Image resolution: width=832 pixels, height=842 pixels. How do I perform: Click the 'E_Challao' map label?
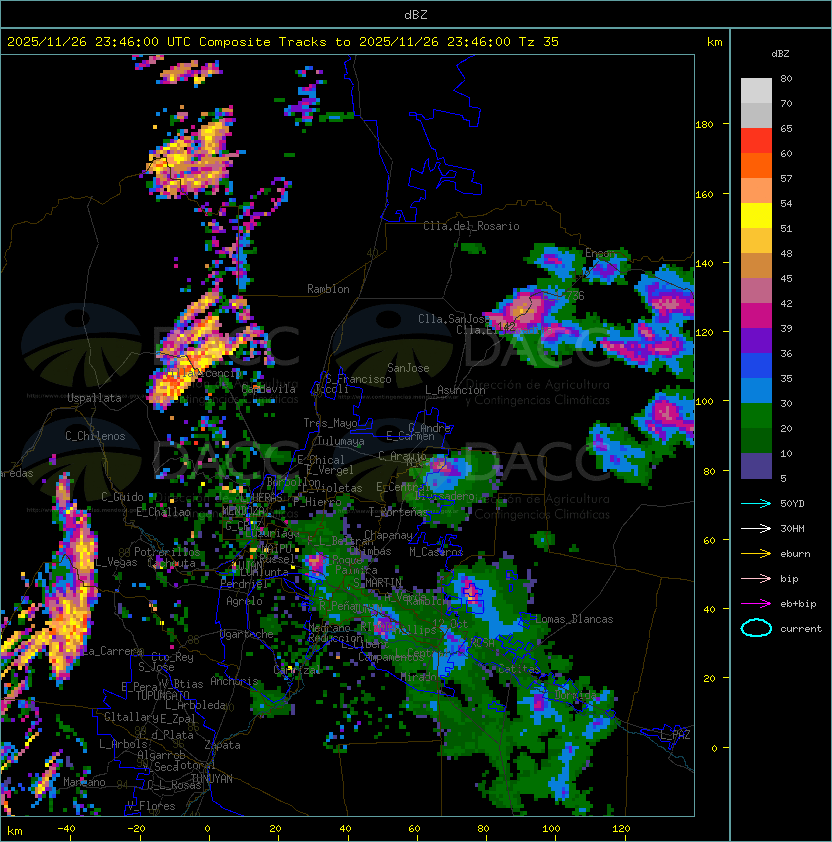click(x=163, y=512)
